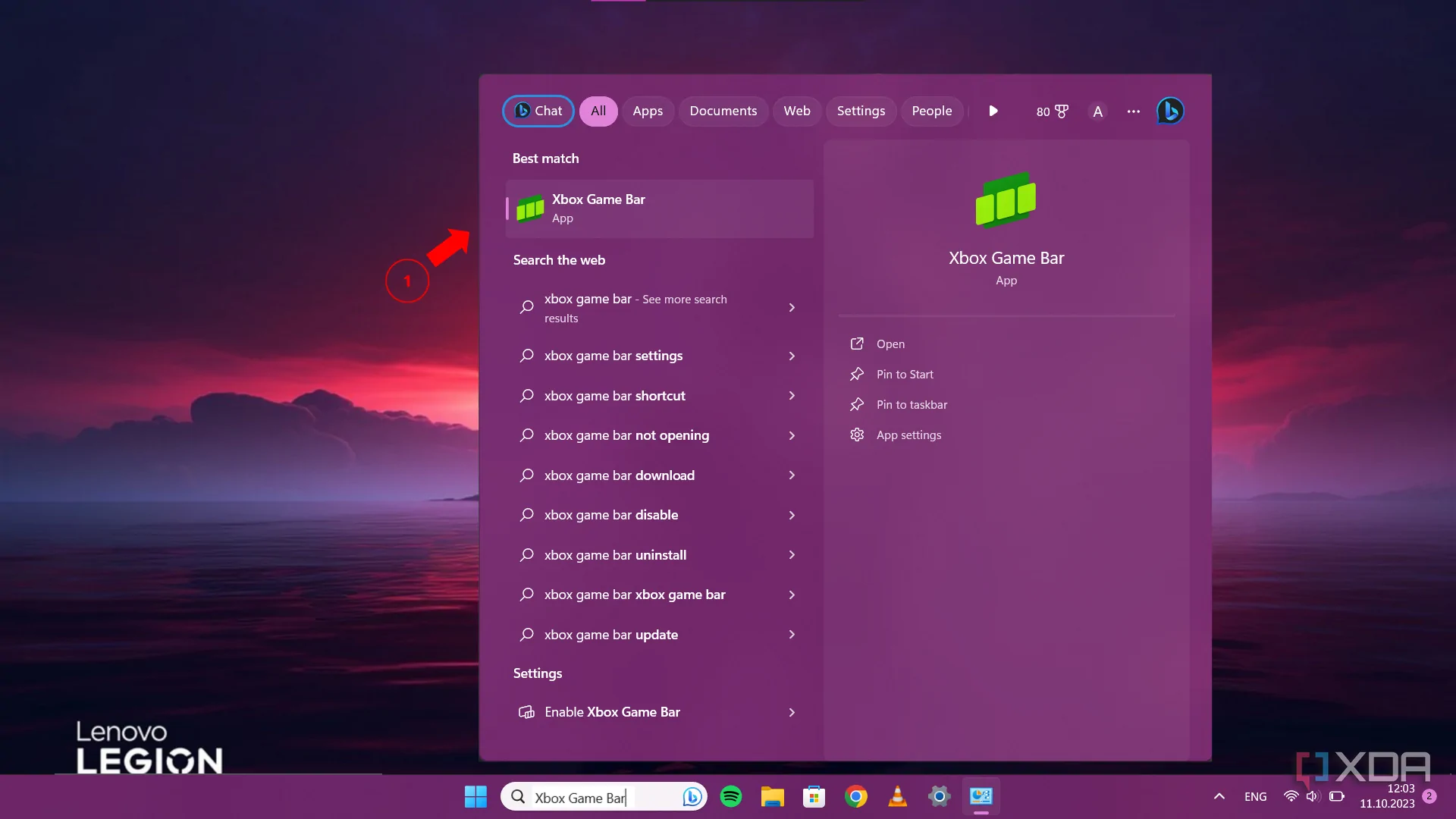Expand chevron beside 'xbox game bar uninstall'
Screen dimensions: 1456x819
pos(792,555)
